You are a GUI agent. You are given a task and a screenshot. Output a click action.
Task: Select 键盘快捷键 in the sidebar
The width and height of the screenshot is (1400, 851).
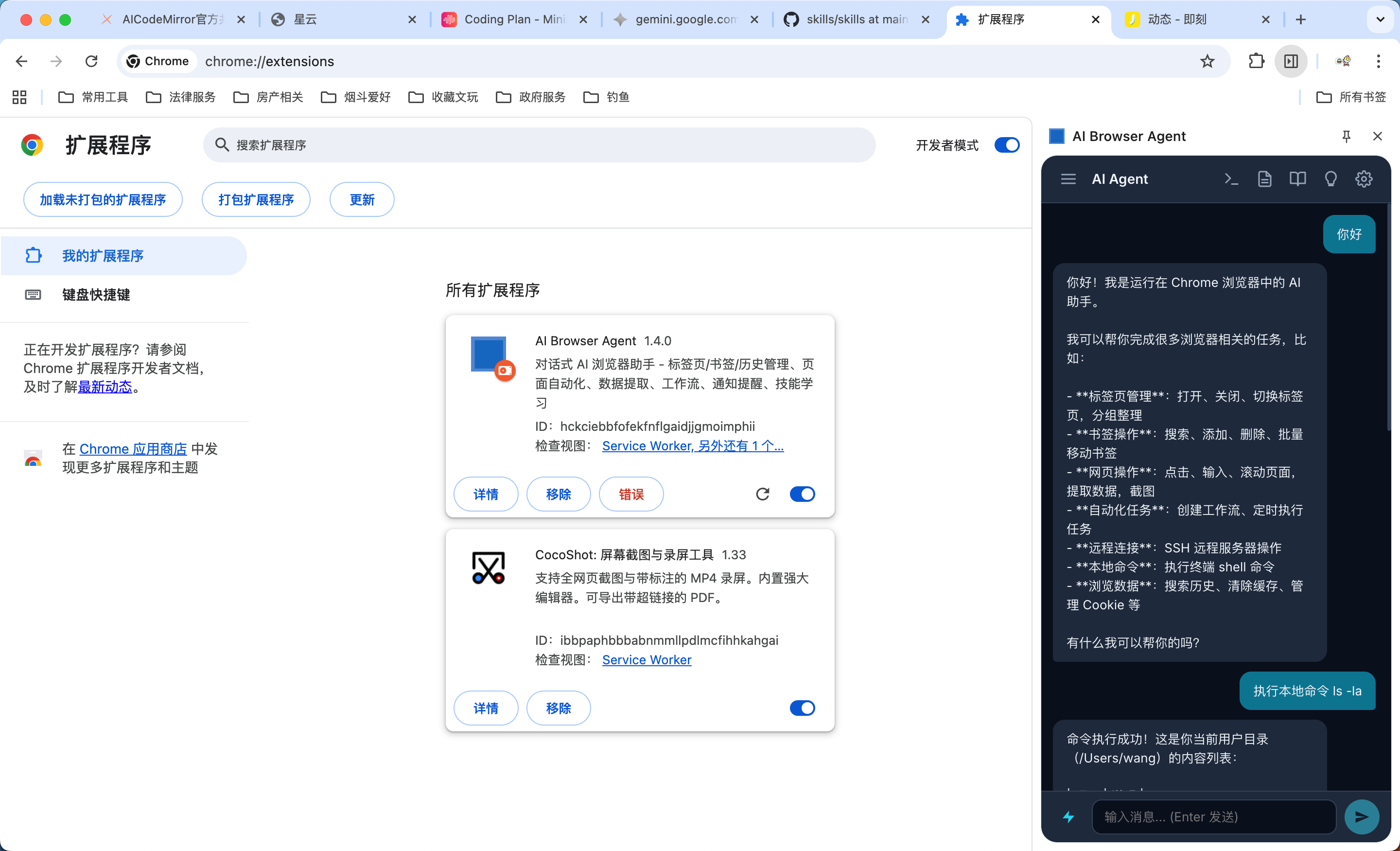96,295
